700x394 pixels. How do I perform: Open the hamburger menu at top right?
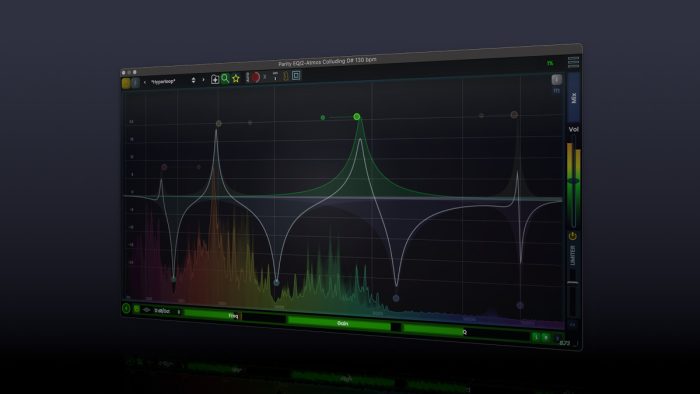pyautogui.click(x=574, y=62)
